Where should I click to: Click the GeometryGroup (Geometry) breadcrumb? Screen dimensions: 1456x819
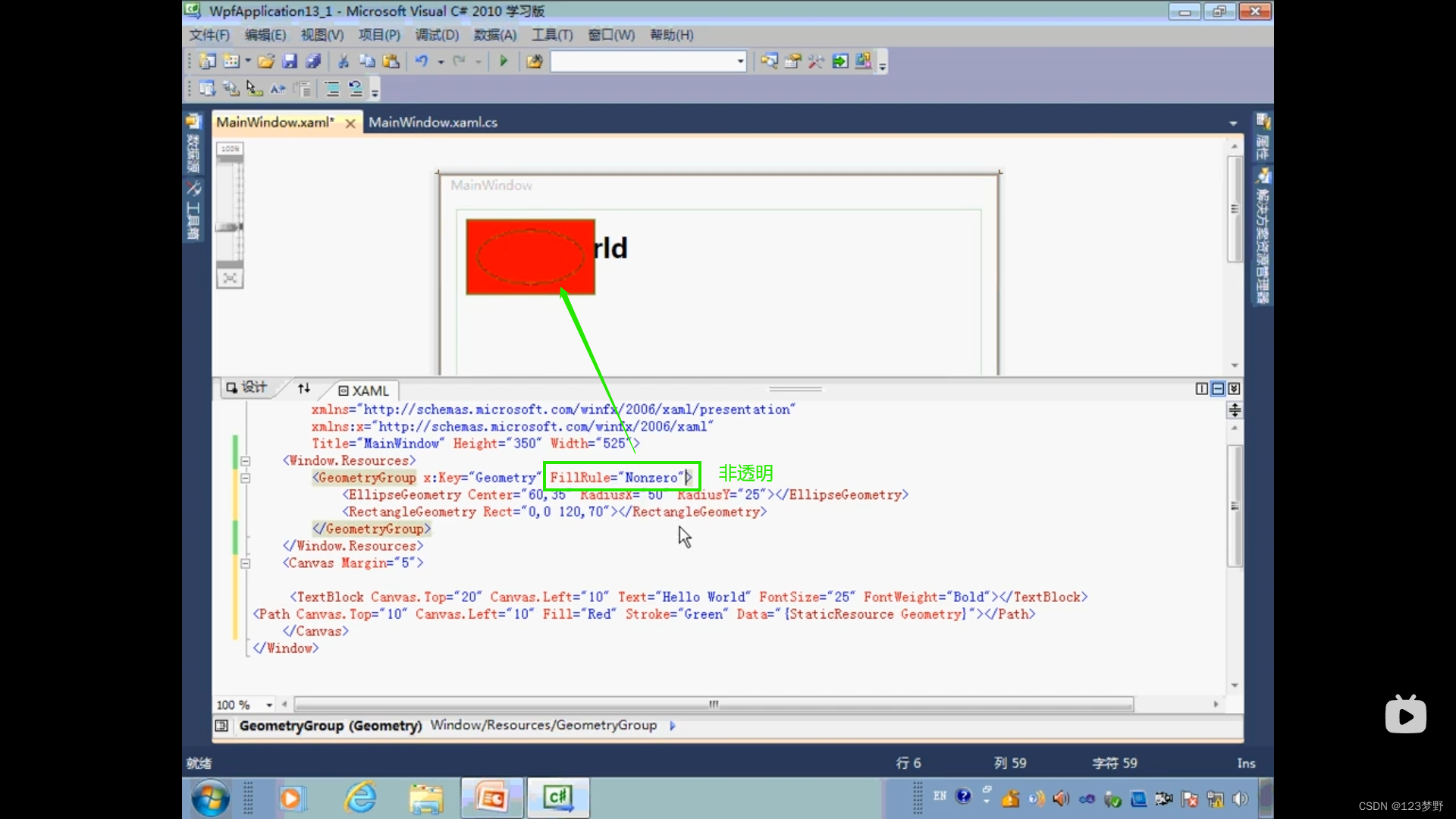pyautogui.click(x=331, y=726)
